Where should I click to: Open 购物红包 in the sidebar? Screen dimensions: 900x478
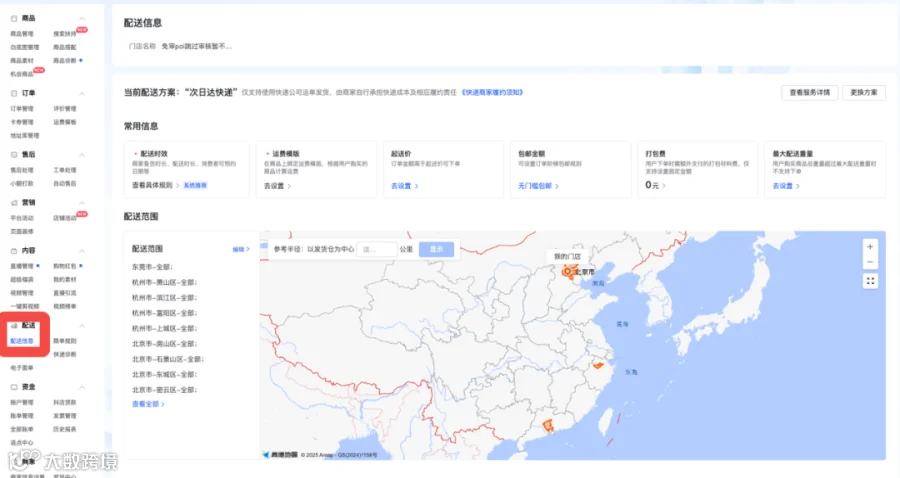pyautogui.click(x=64, y=266)
